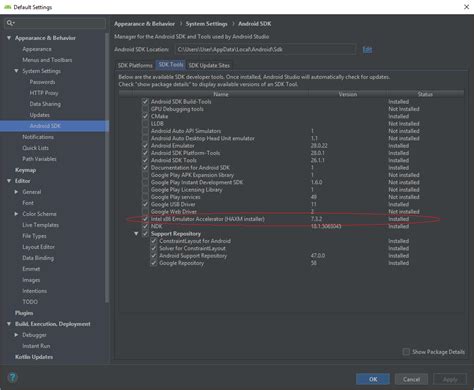Open Live Templates settings
The width and height of the screenshot is (474, 390).
(40, 225)
